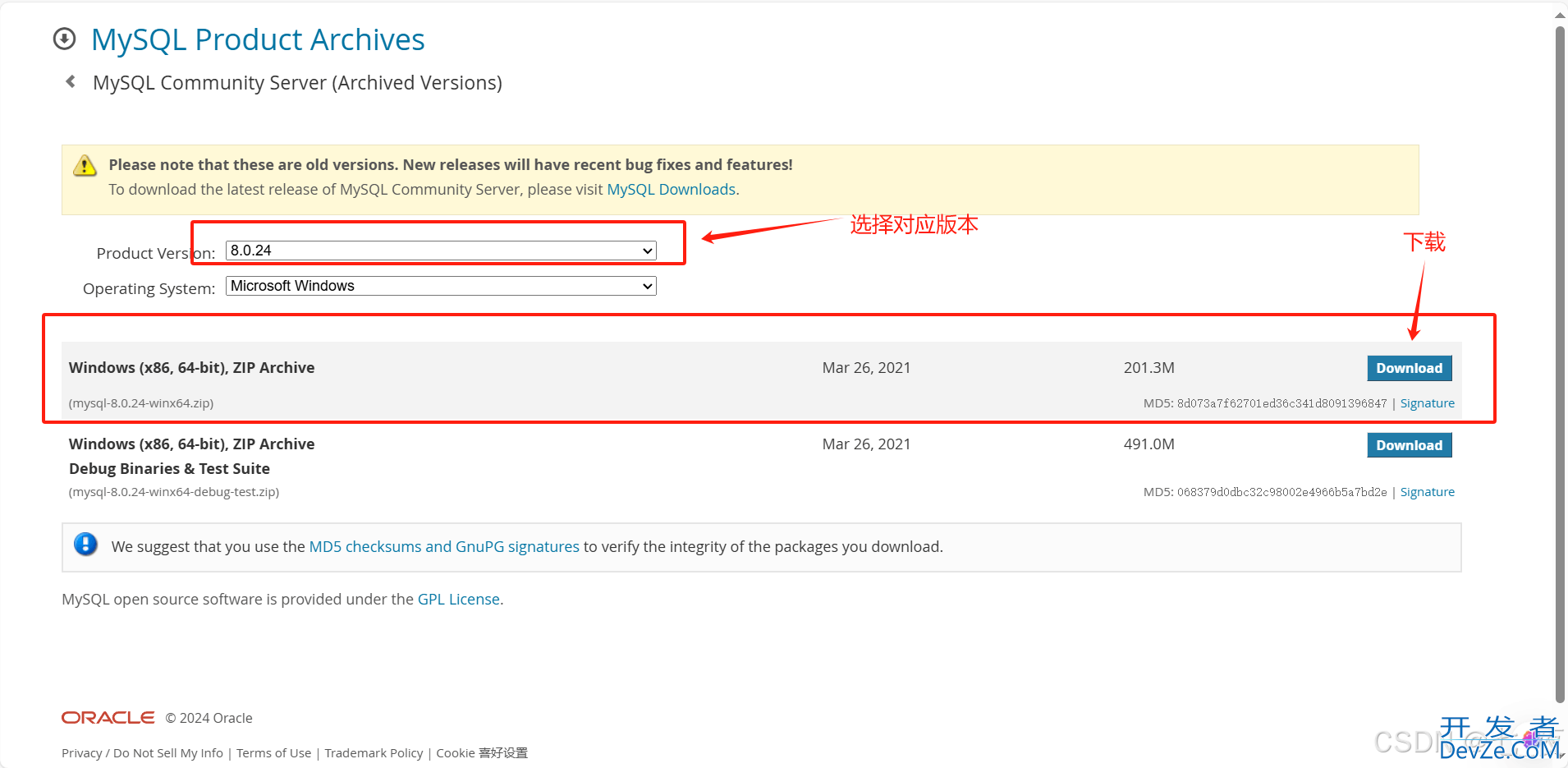Click the scrollbar up arrow
This screenshot has width=1568, height=768.
[1560, 14]
